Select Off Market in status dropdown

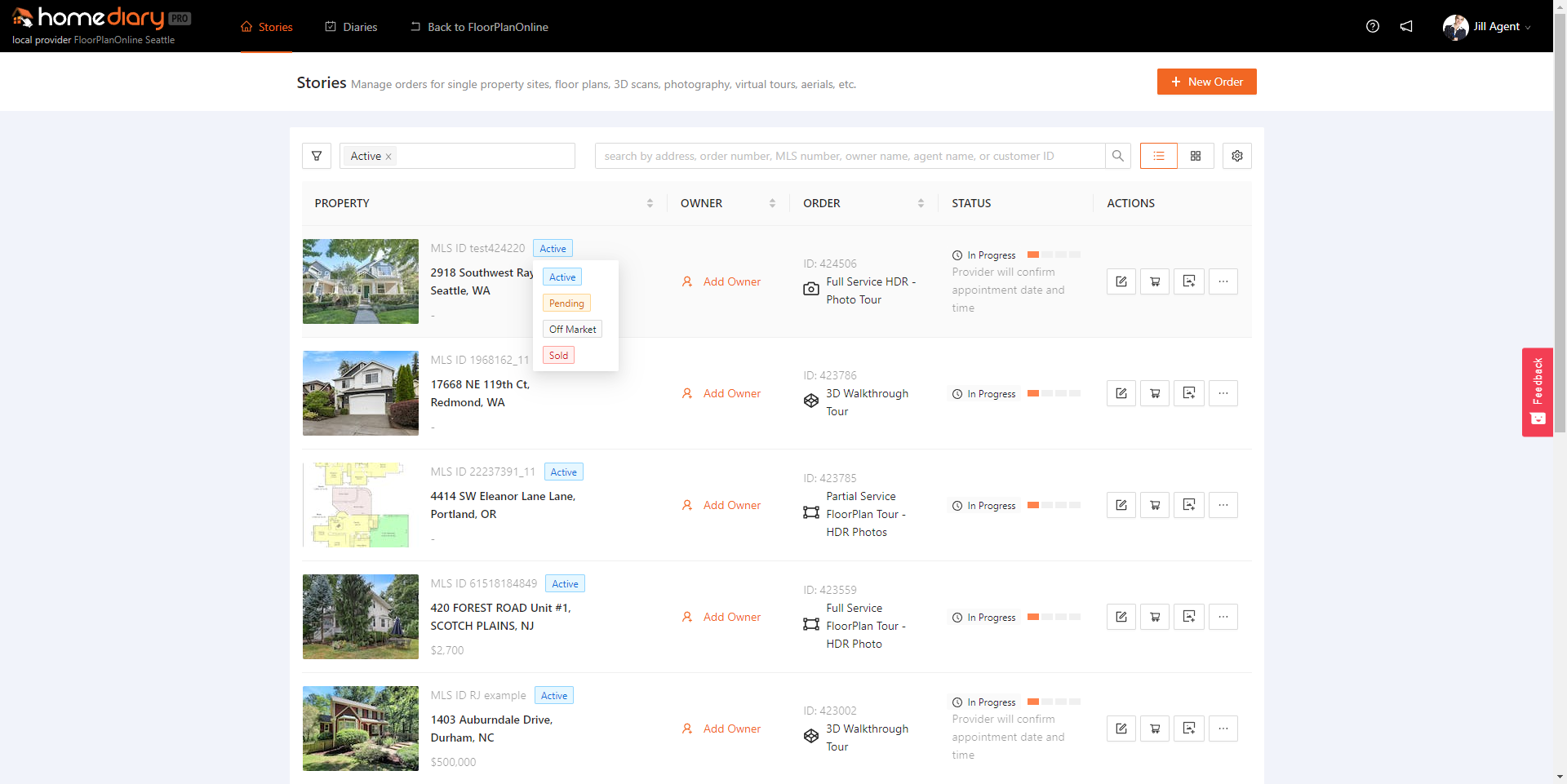tap(572, 330)
